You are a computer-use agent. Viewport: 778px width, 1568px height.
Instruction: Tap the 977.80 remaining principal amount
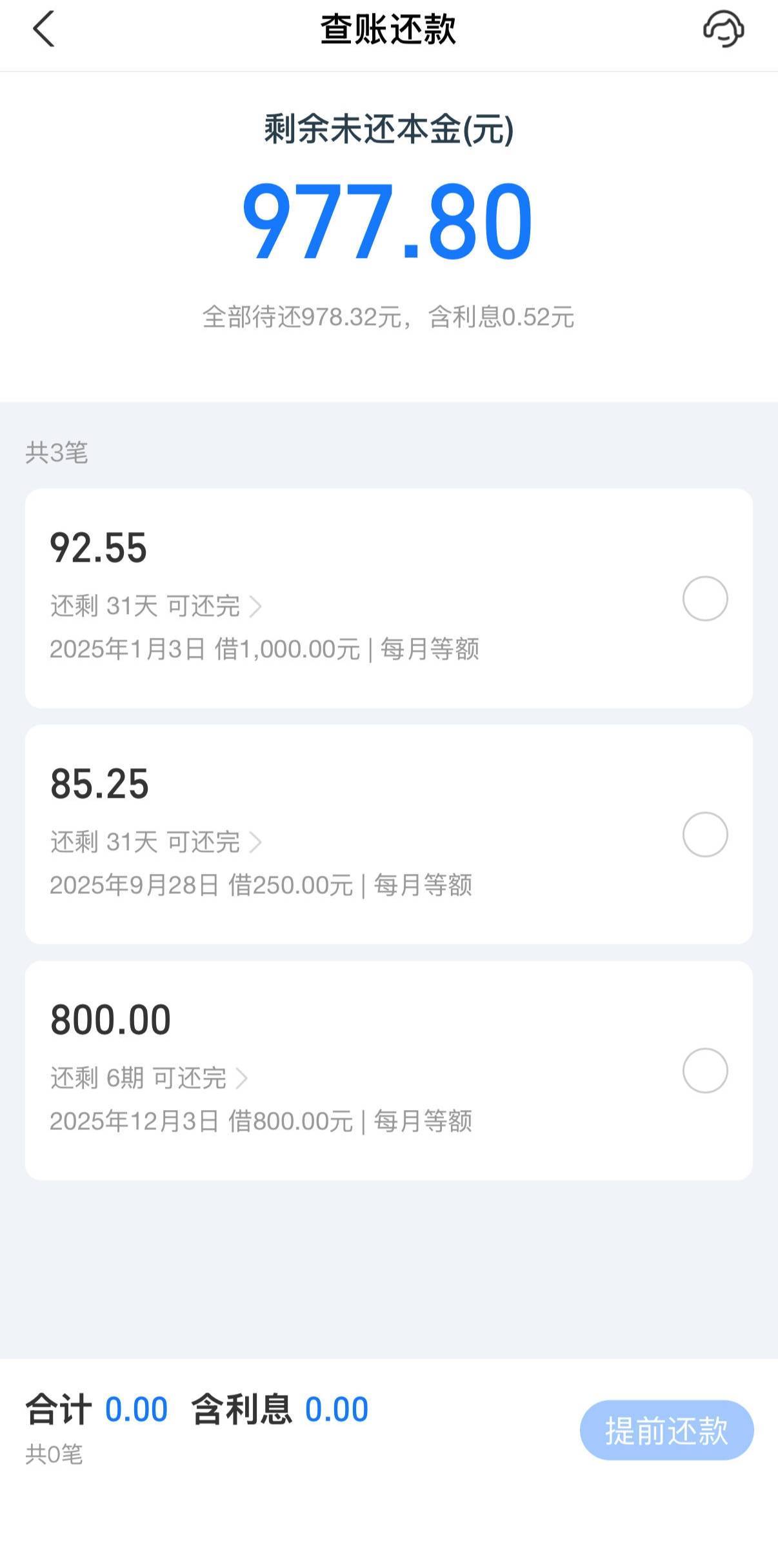point(388,221)
